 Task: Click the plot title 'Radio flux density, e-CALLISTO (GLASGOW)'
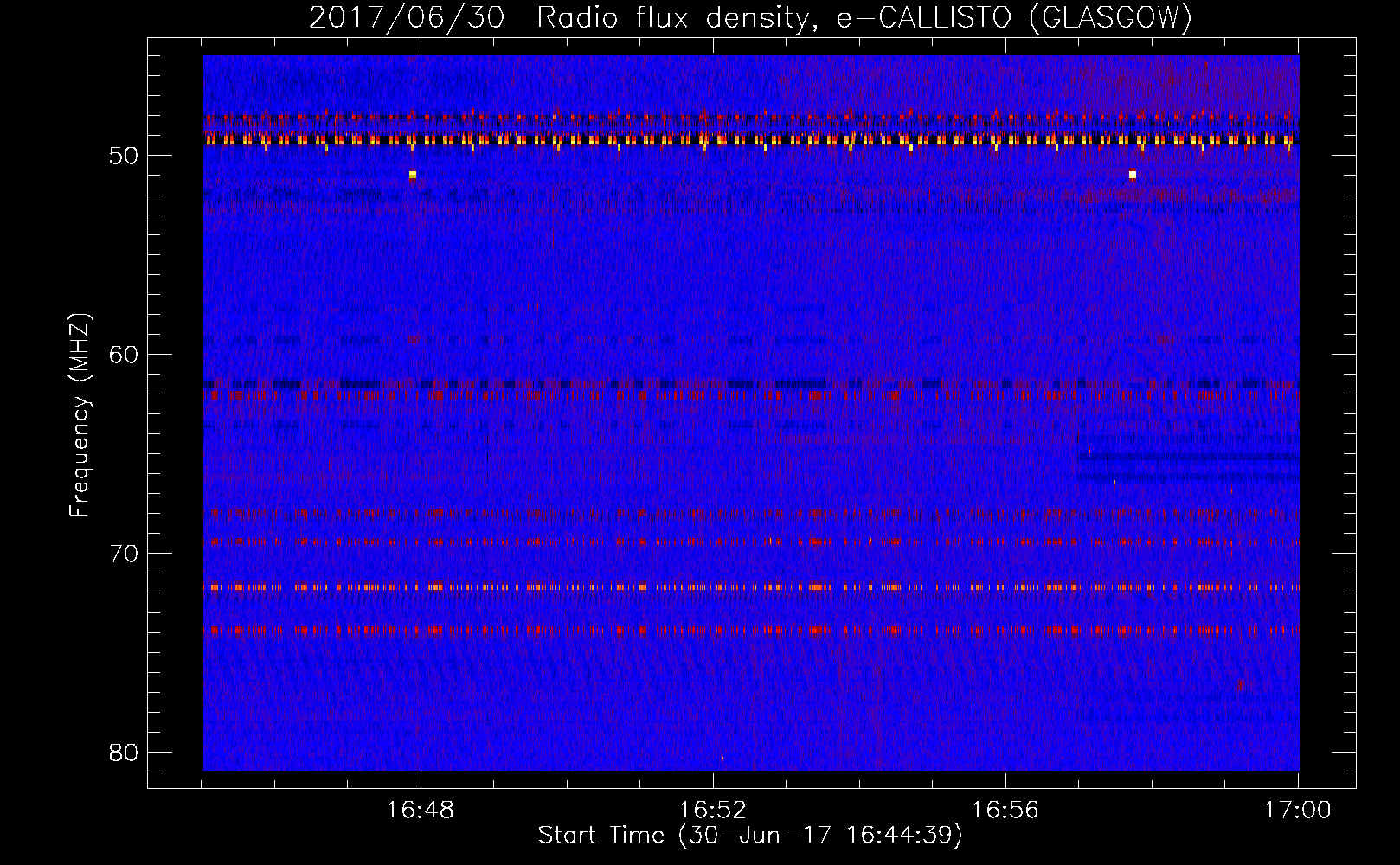(x=864, y=17)
